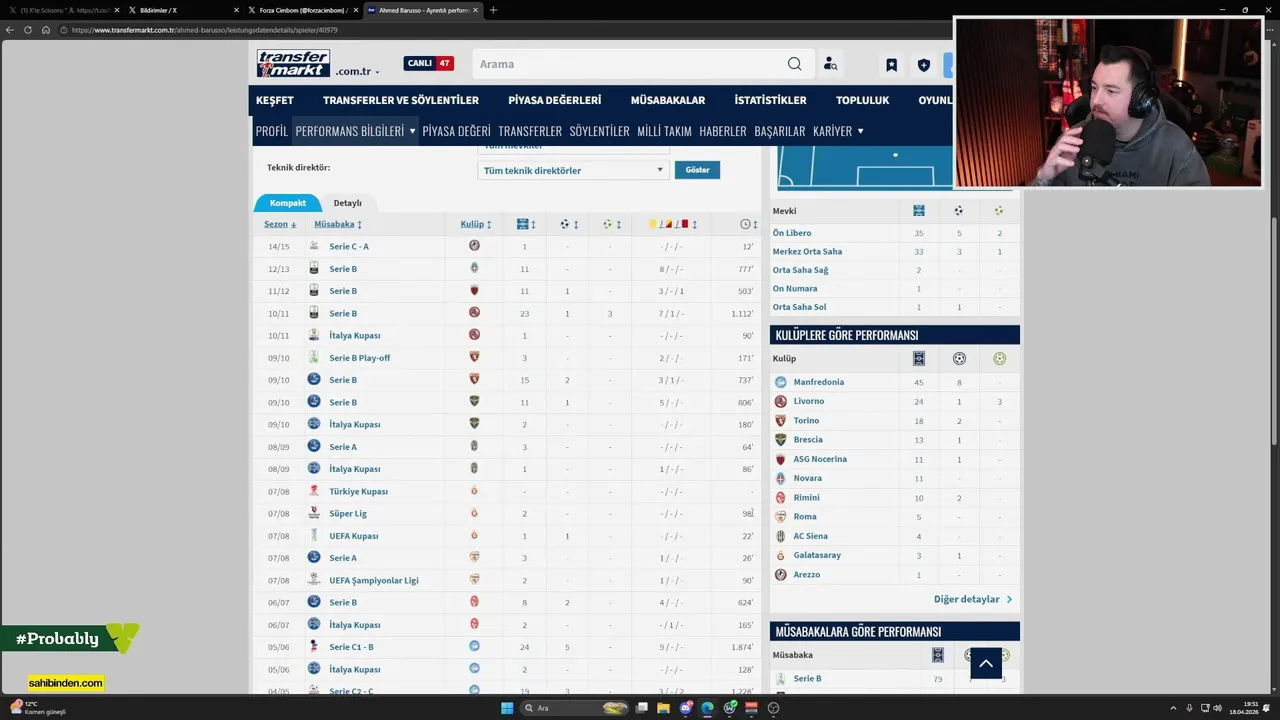Click Diğer detaylar link
The width and height of the screenshot is (1280, 720).
pyautogui.click(x=973, y=599)
